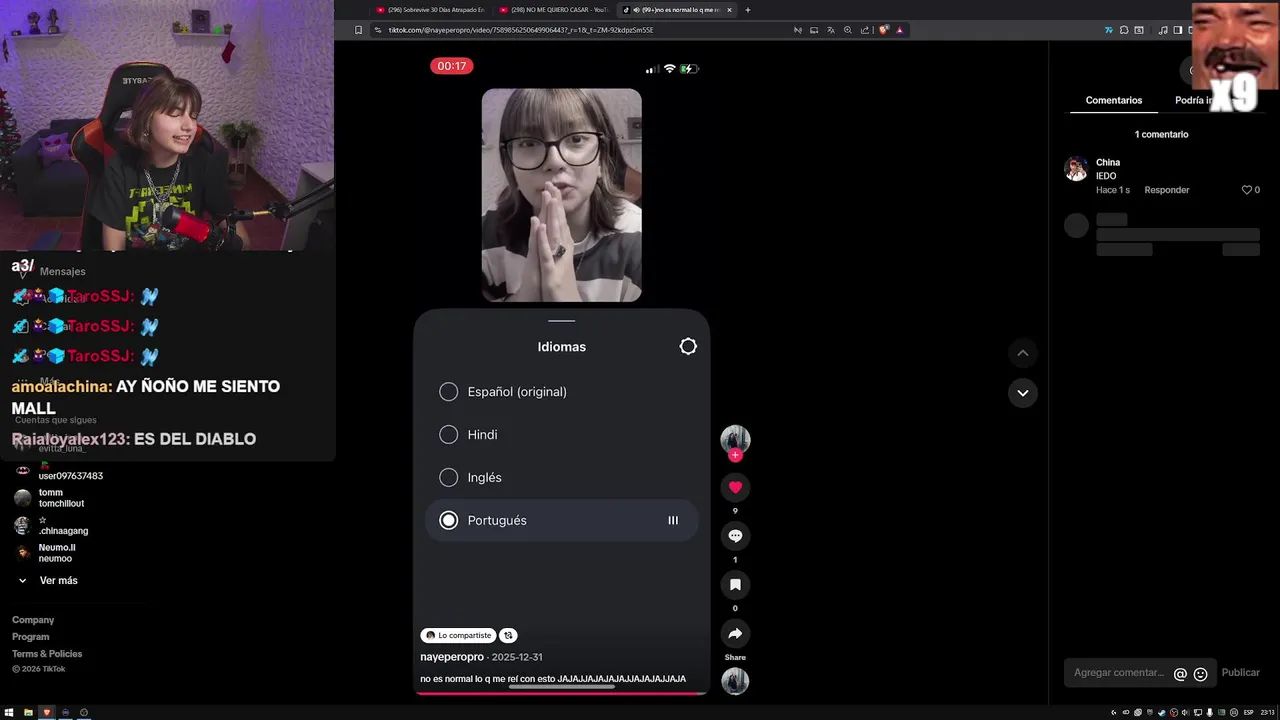Viewport: 1280px width, 720px height.
Task: Switch to the Sobrevive 30 Días browser tab
Action: click(431, 10)
